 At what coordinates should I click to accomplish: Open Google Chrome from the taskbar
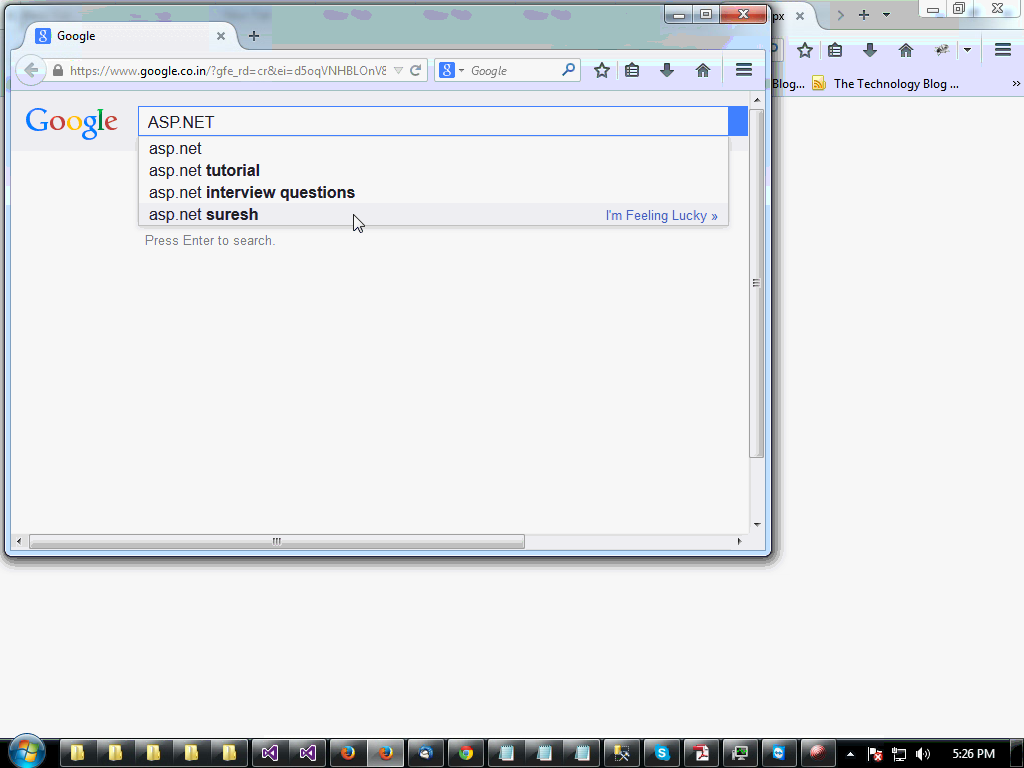pyautogui.click(x=466, y=753)
